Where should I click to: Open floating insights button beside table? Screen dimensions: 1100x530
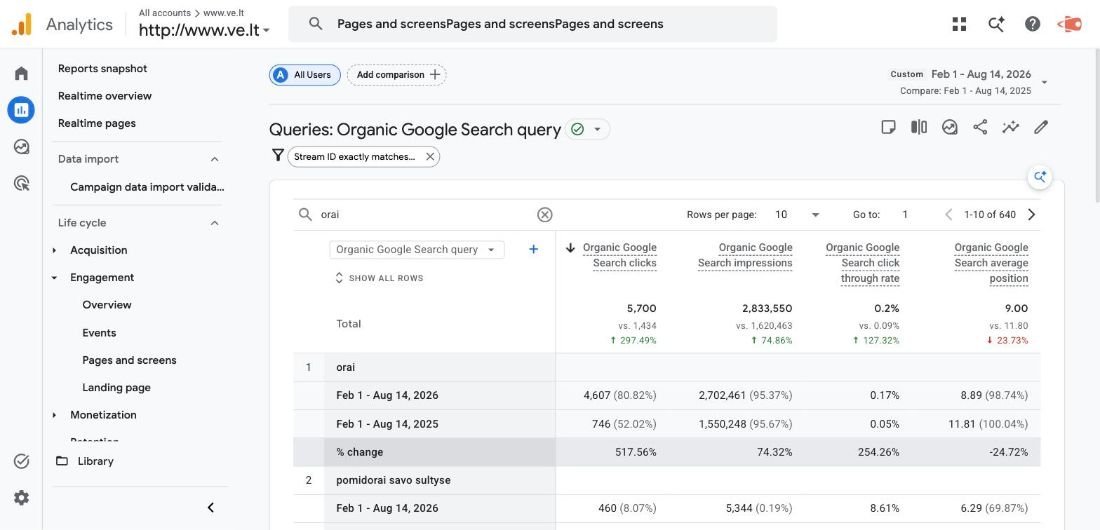click(x=1040, y=176)
